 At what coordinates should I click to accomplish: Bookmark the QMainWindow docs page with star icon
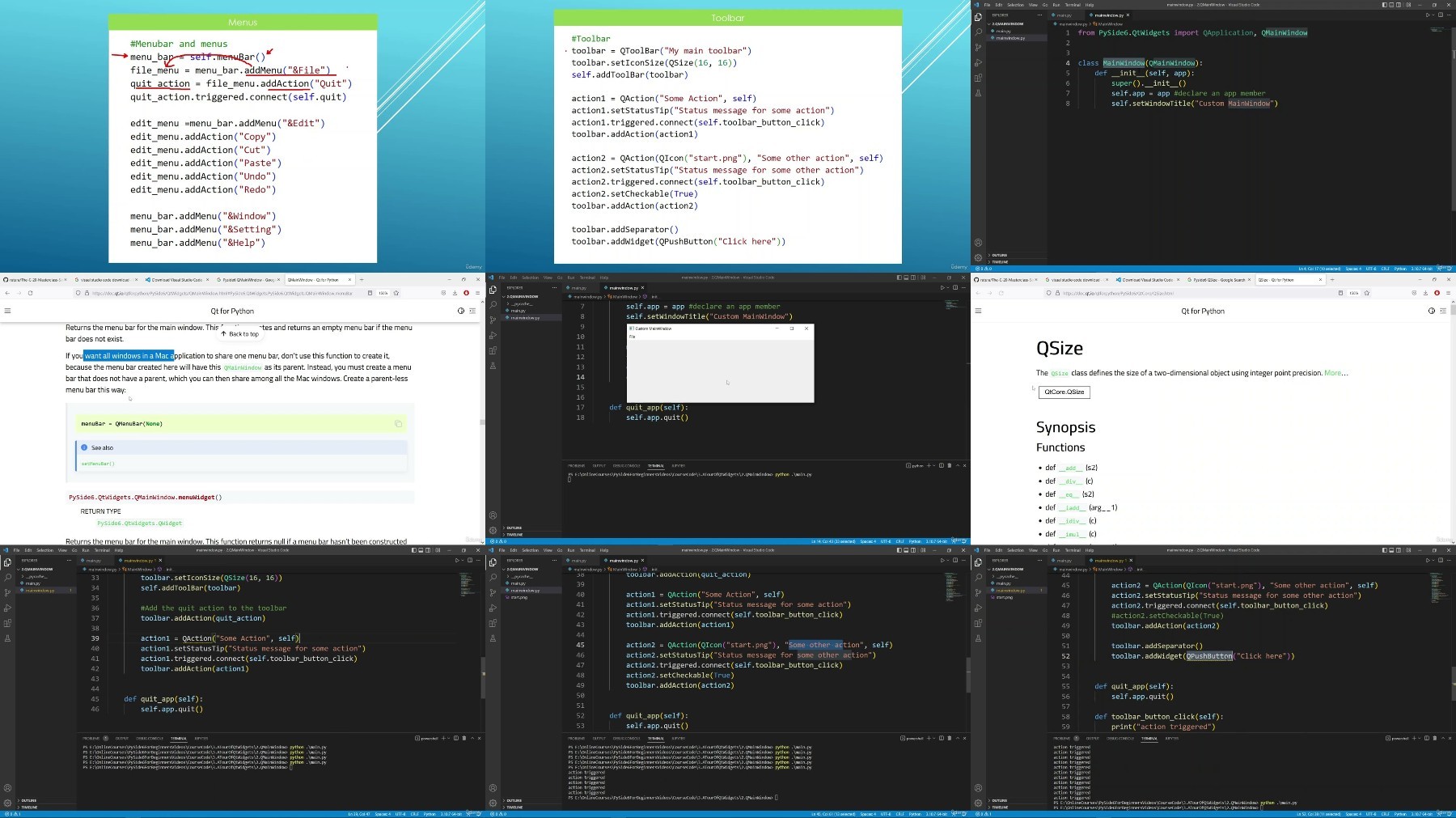tap(396, 293)
